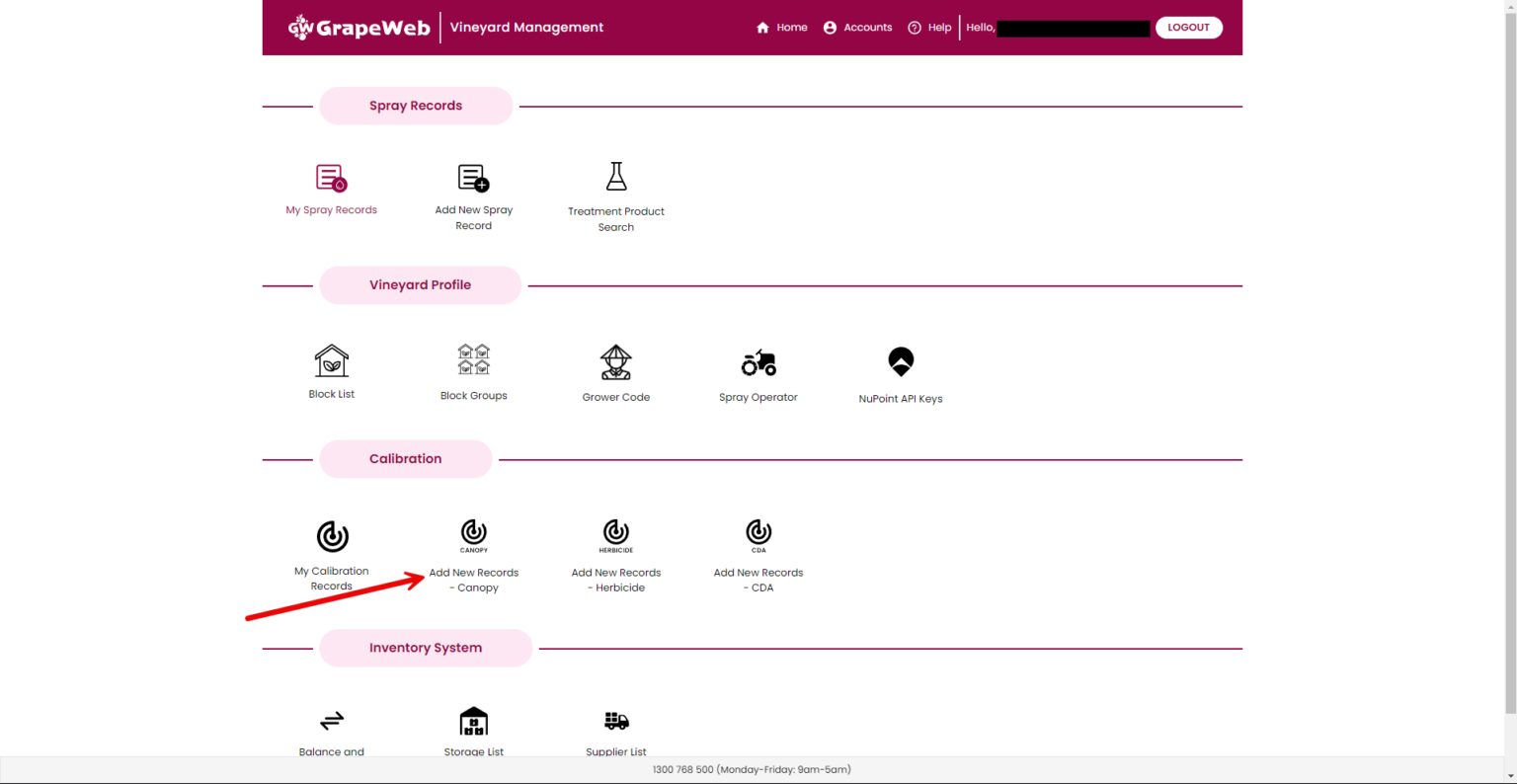Viewport: 1517px width, 784px height.
Task: Open Treatment Product Search flask icon
Action: coord(616,177)
